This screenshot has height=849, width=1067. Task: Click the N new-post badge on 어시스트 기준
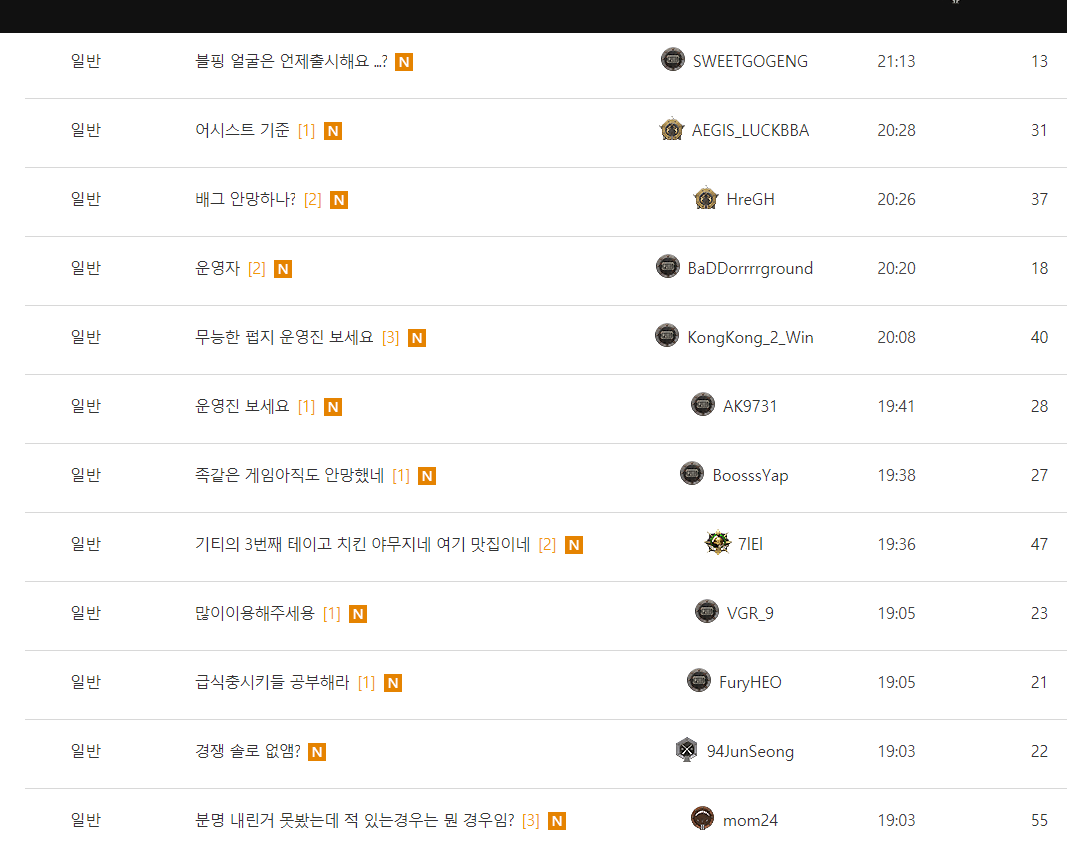pos(333,131)
